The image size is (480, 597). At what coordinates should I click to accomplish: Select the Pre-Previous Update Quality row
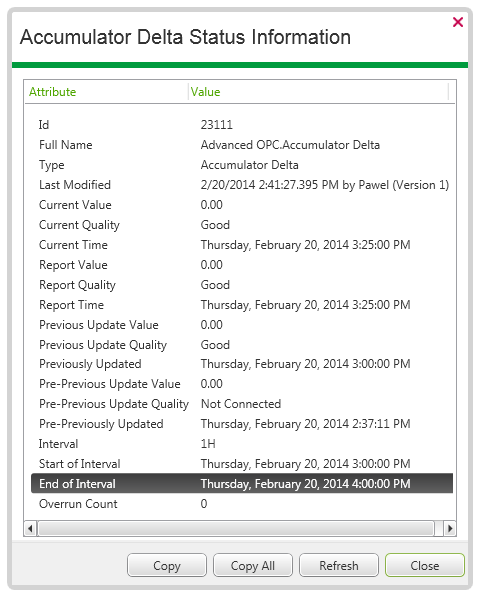click(242, 404)
